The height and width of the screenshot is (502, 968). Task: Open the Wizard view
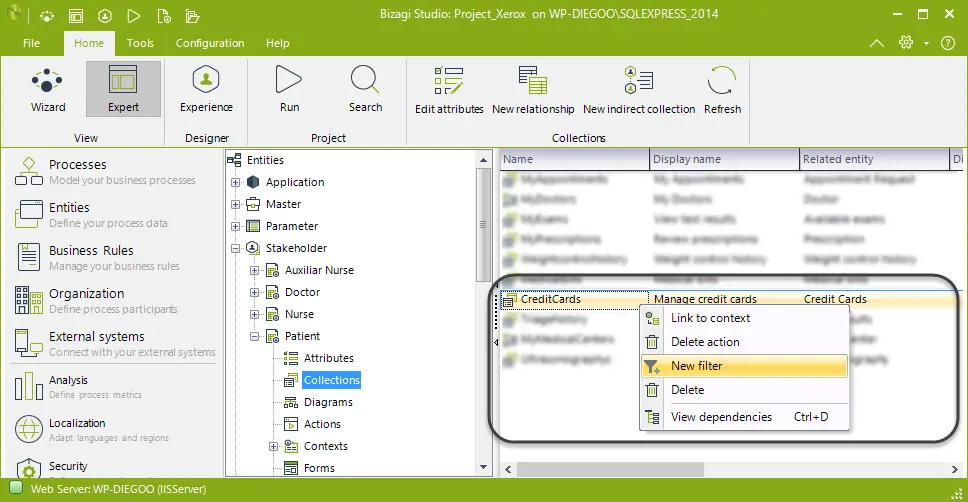coord(48,90)
